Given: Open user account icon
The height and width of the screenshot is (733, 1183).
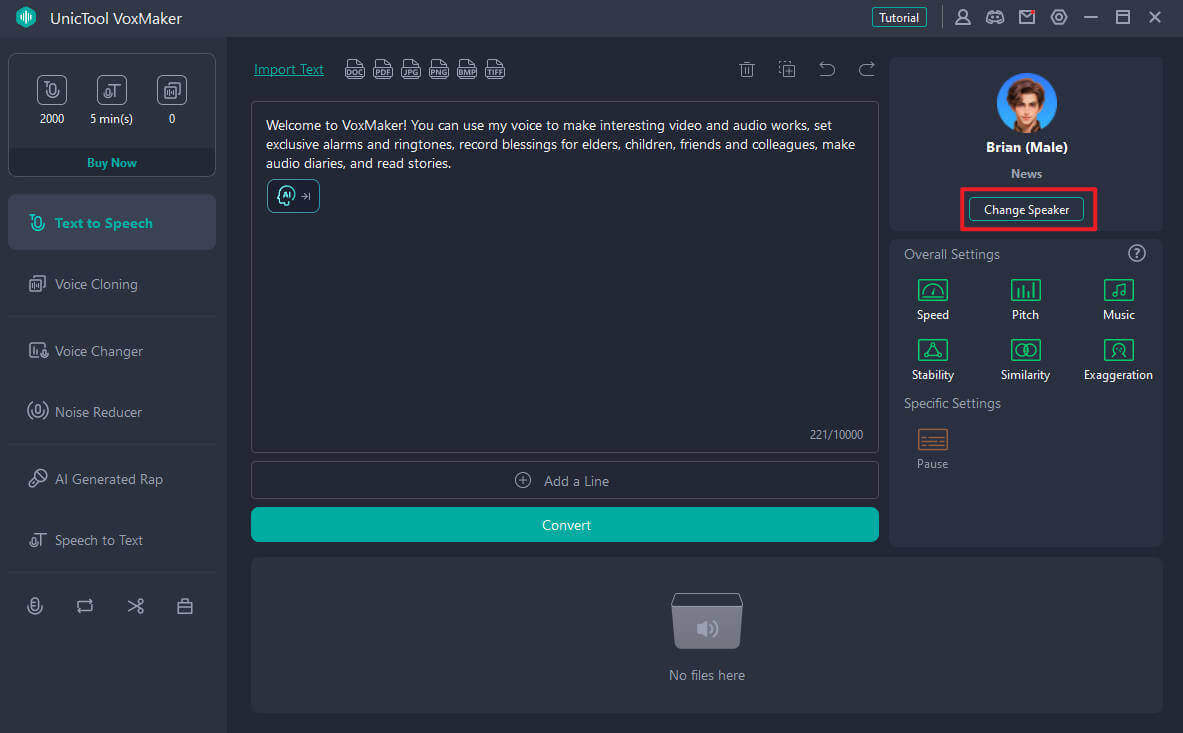Looking at the screenshot, I should click(x=963, y=17).
